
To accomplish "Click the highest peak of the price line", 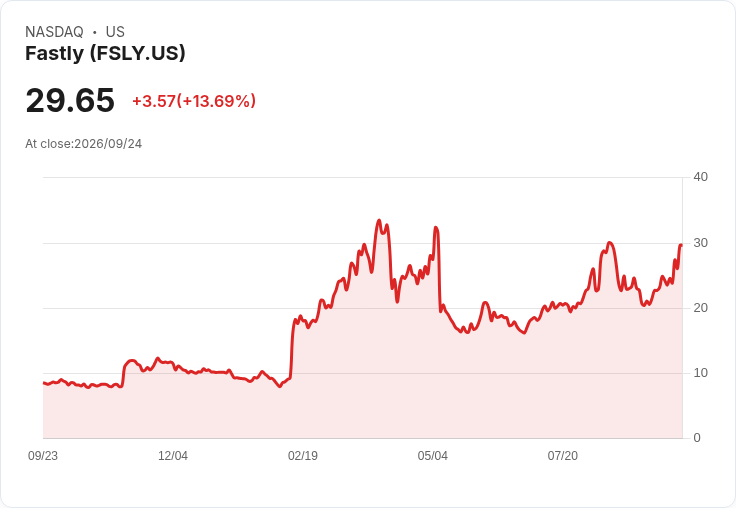I will [379, 220].
